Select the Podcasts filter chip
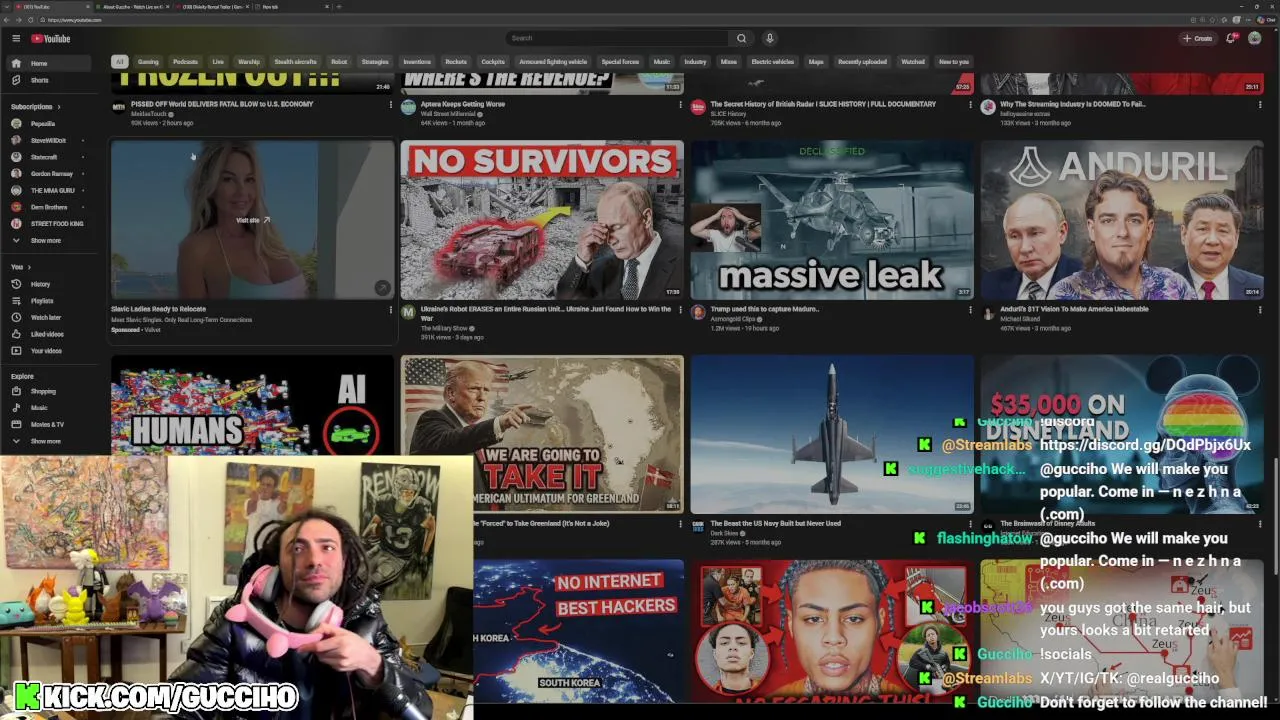 185,62
